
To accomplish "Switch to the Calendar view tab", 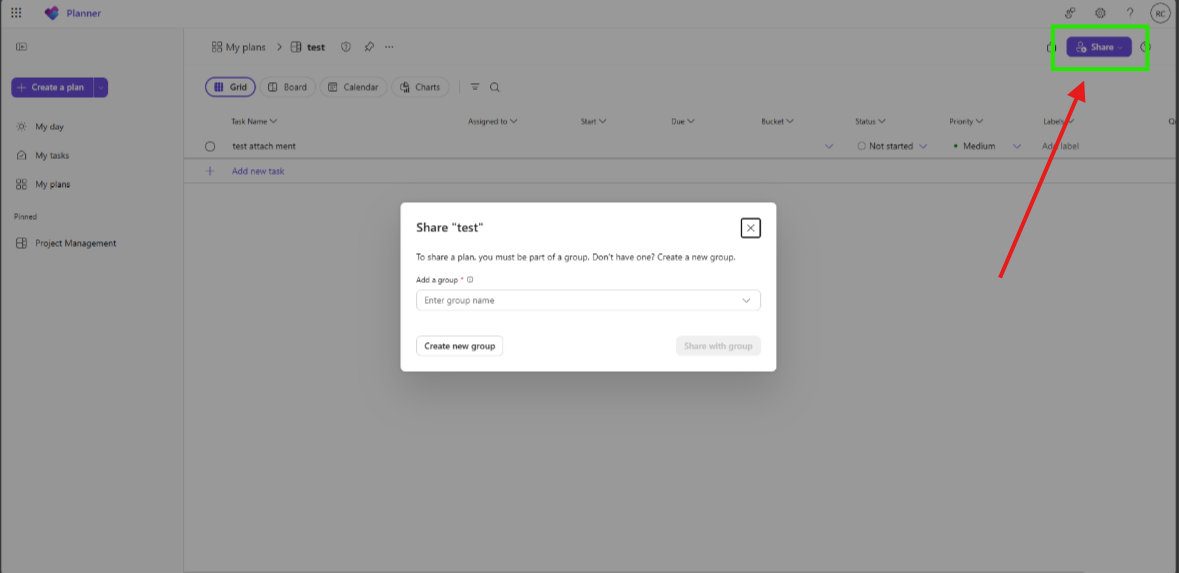I will coord(353,87).
